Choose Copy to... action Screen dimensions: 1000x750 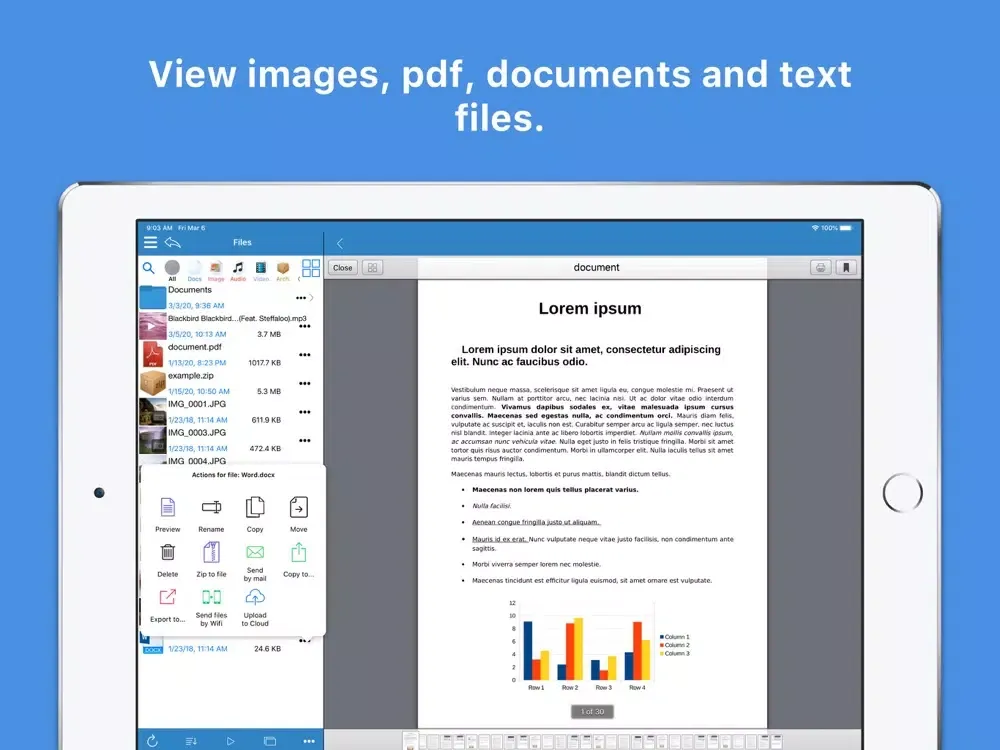pyautogui.click(x=298, y=560)
